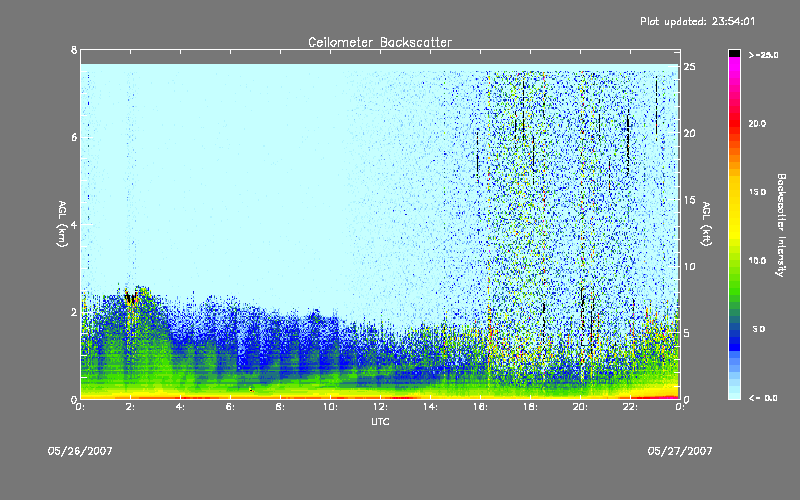Click the 'Ceilometer Backscatter' plot title
The height and width of the screenshot is (500, 800).
tap(380, 42)
